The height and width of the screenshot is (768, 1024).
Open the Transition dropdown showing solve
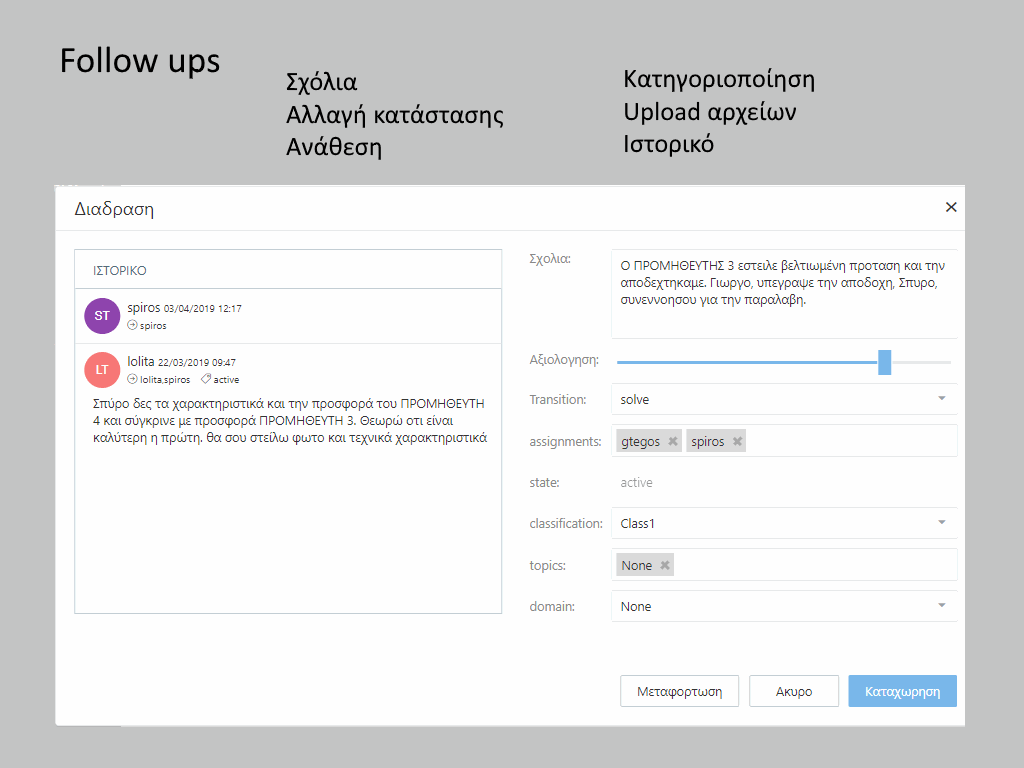[x=782, y=399]
